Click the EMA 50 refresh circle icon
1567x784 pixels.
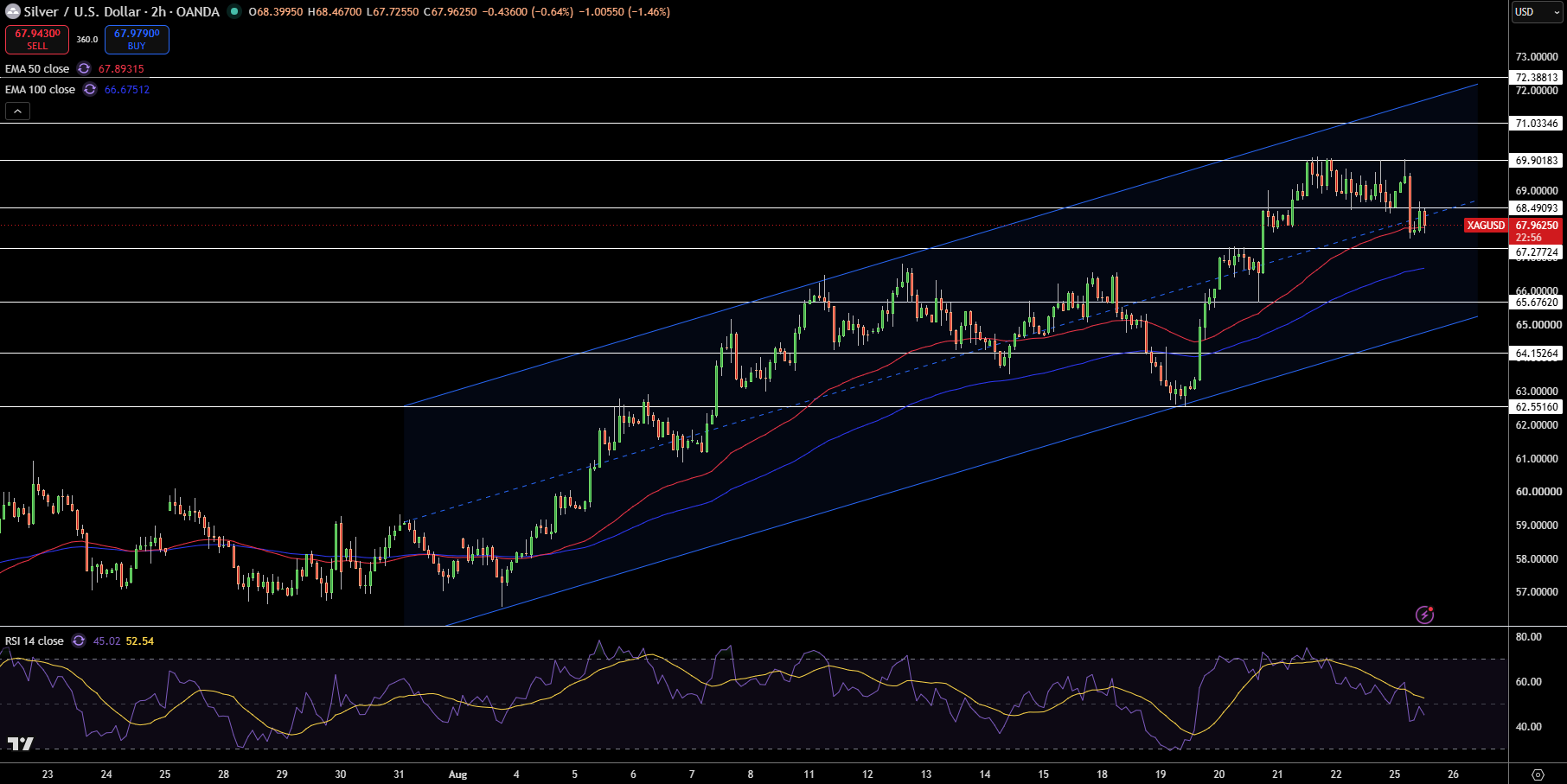(84, 68)
